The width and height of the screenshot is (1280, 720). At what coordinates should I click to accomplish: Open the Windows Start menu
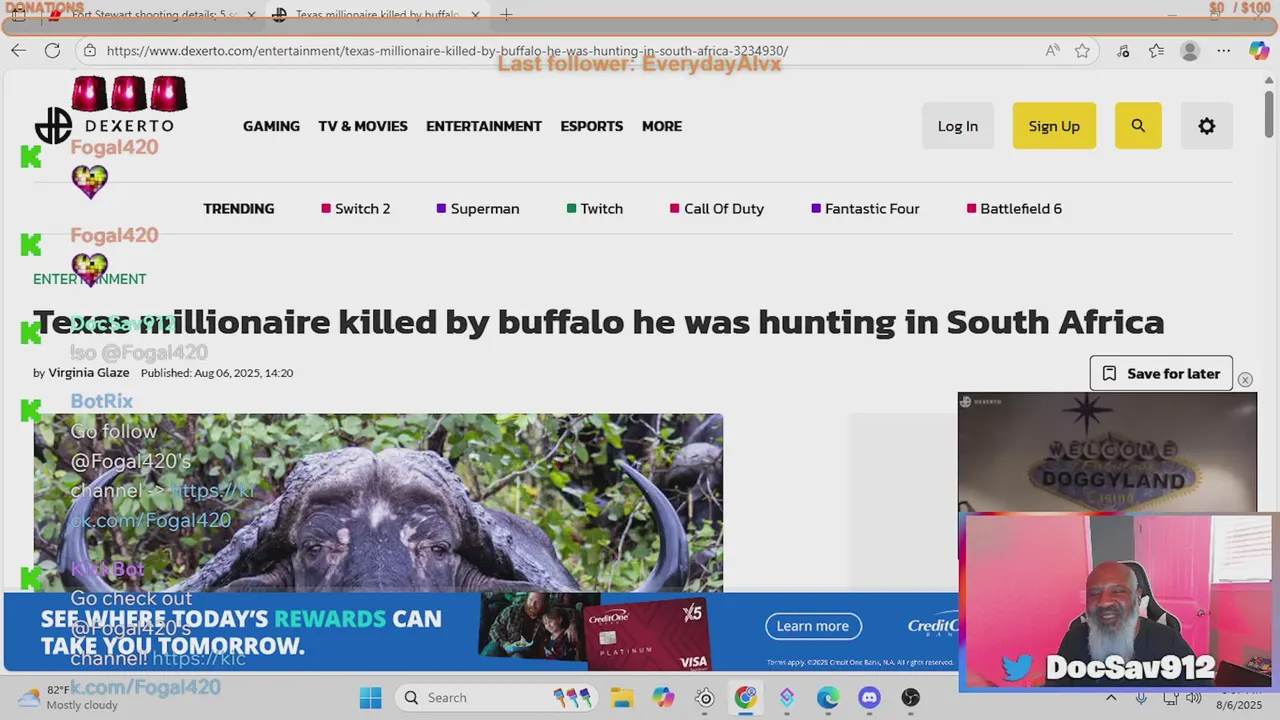pyautogui.click(x=370, y=698)
